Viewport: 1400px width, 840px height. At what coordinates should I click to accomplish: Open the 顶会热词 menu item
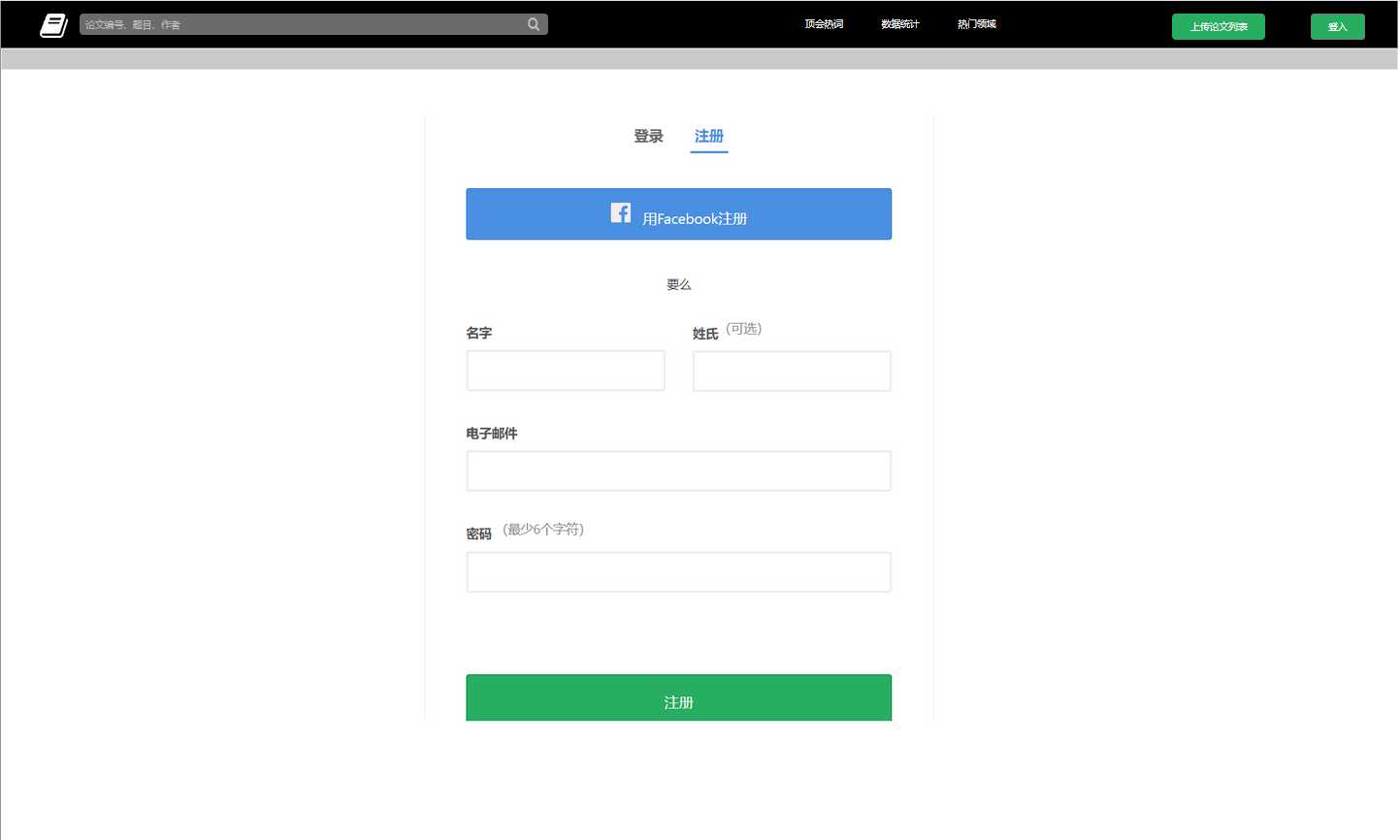pyautogui.click(x=824, y=23)
